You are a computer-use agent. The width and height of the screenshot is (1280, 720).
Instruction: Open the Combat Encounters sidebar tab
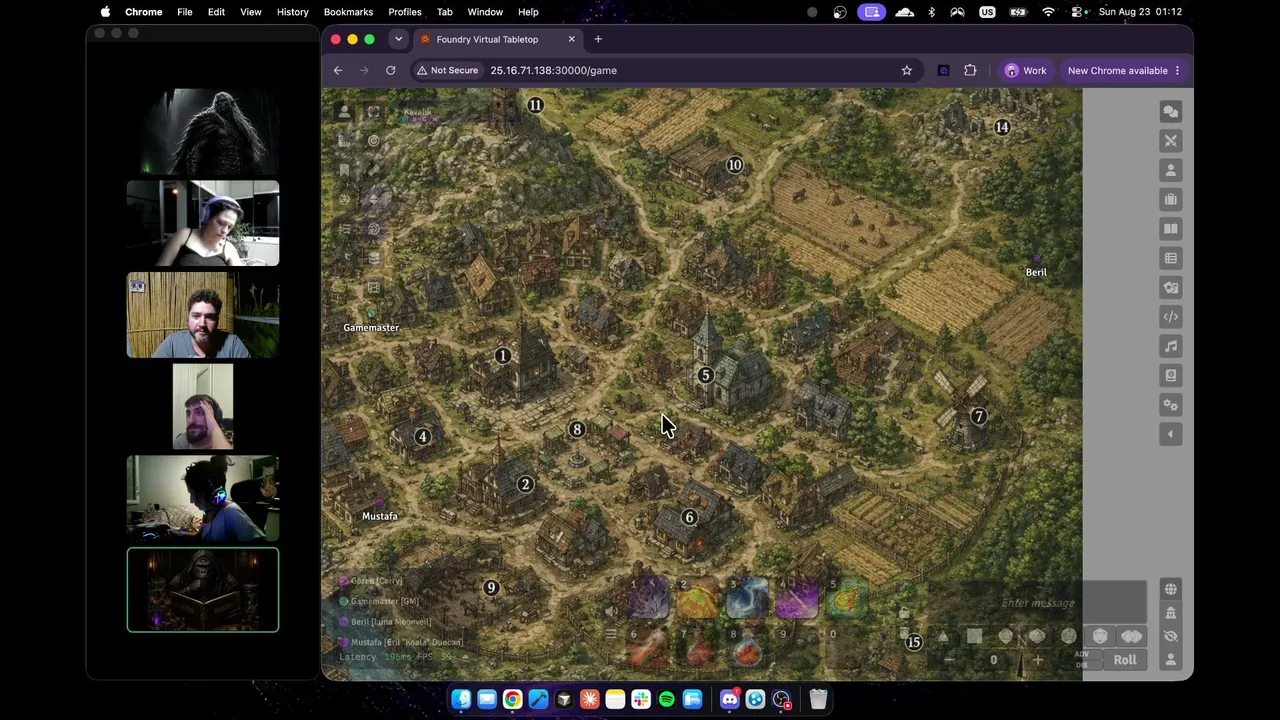pos(1170,141)
